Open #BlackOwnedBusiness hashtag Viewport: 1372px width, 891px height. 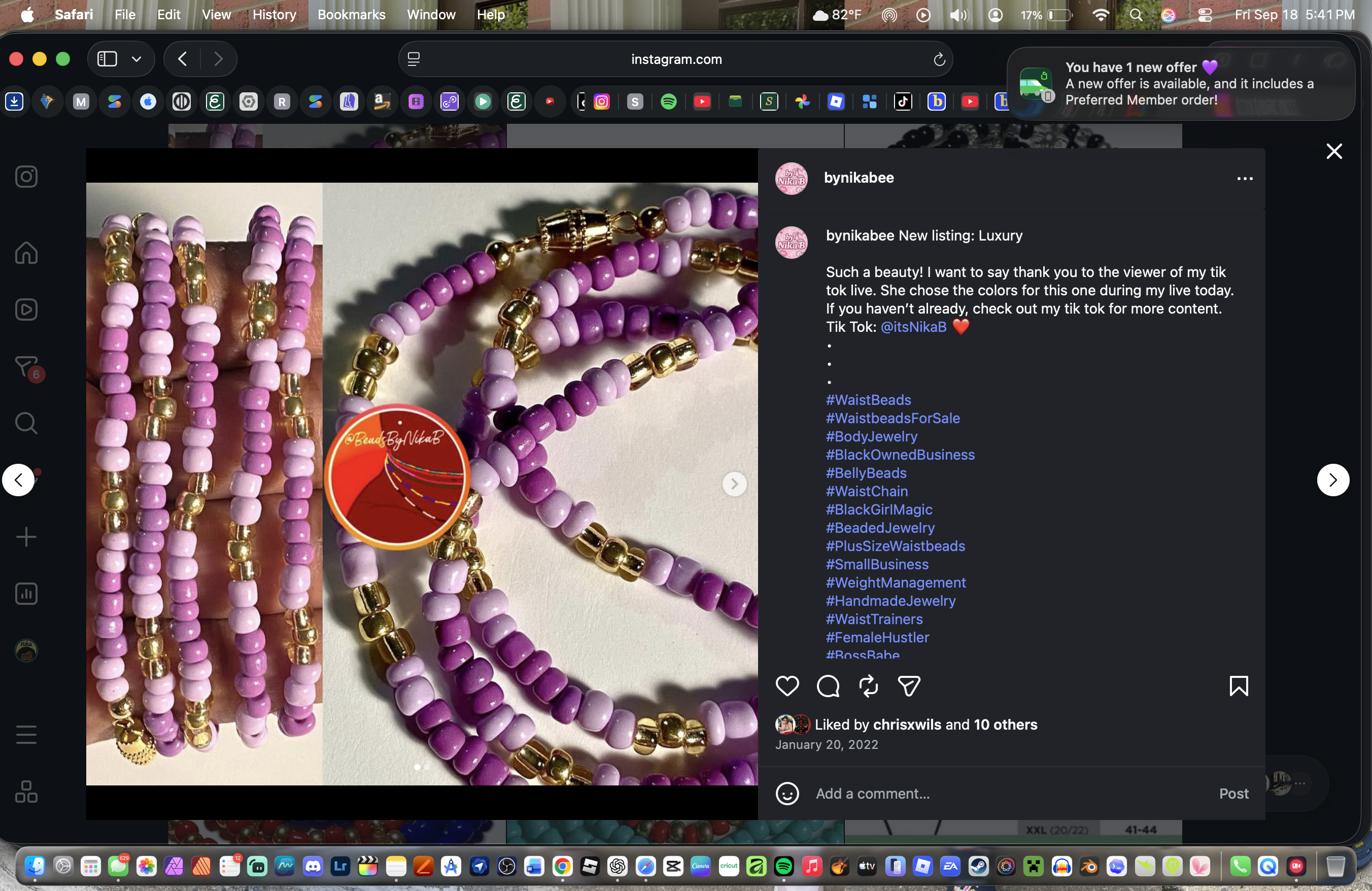tap(900, 455)
